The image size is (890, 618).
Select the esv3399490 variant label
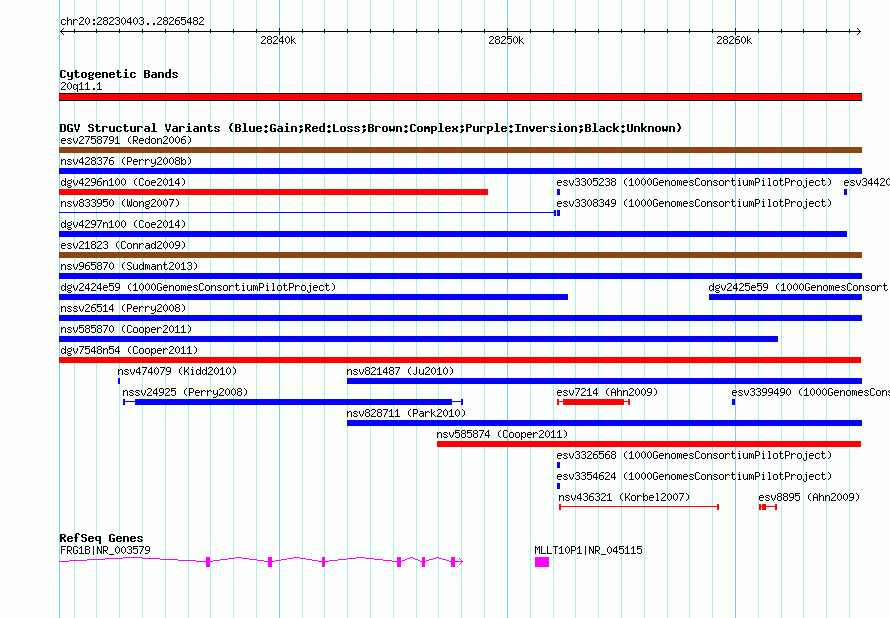[810, 392]
